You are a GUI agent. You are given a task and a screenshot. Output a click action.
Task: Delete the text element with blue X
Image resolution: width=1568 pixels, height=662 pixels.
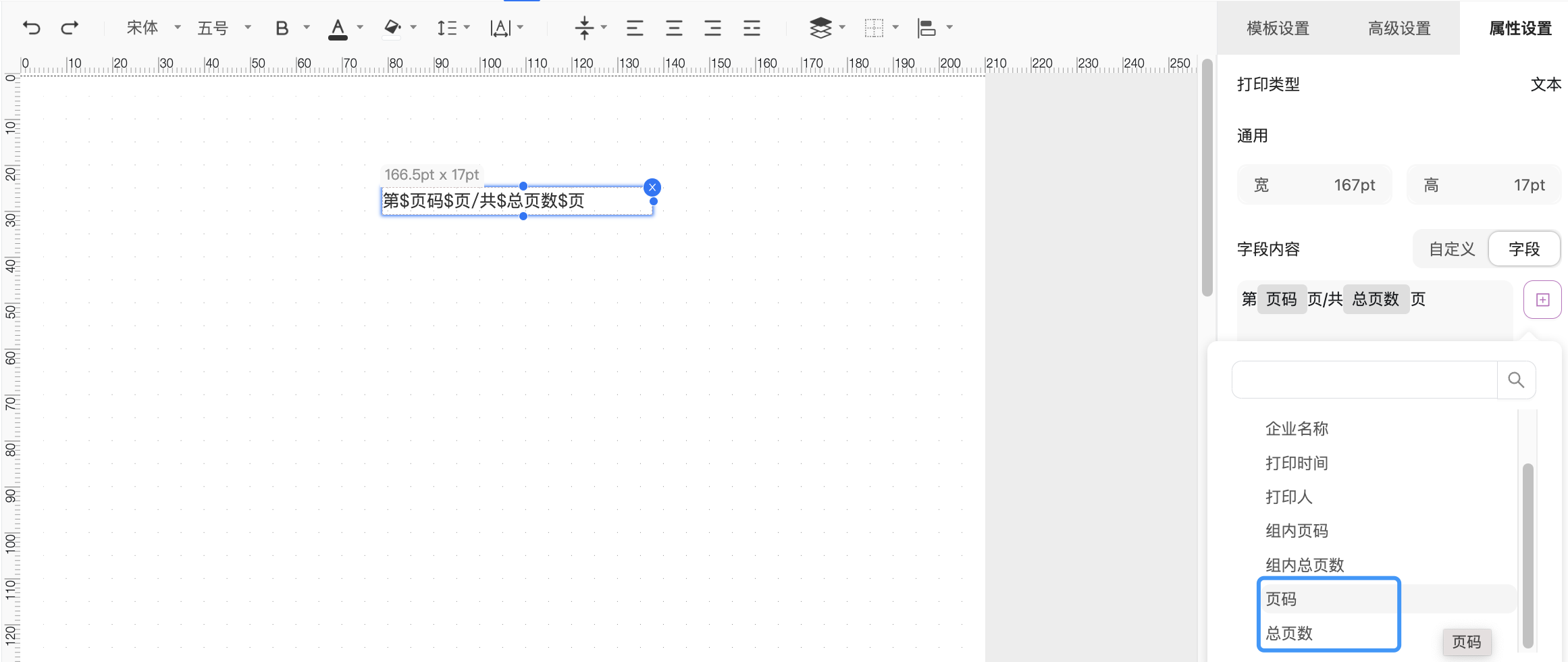[652, 187]
